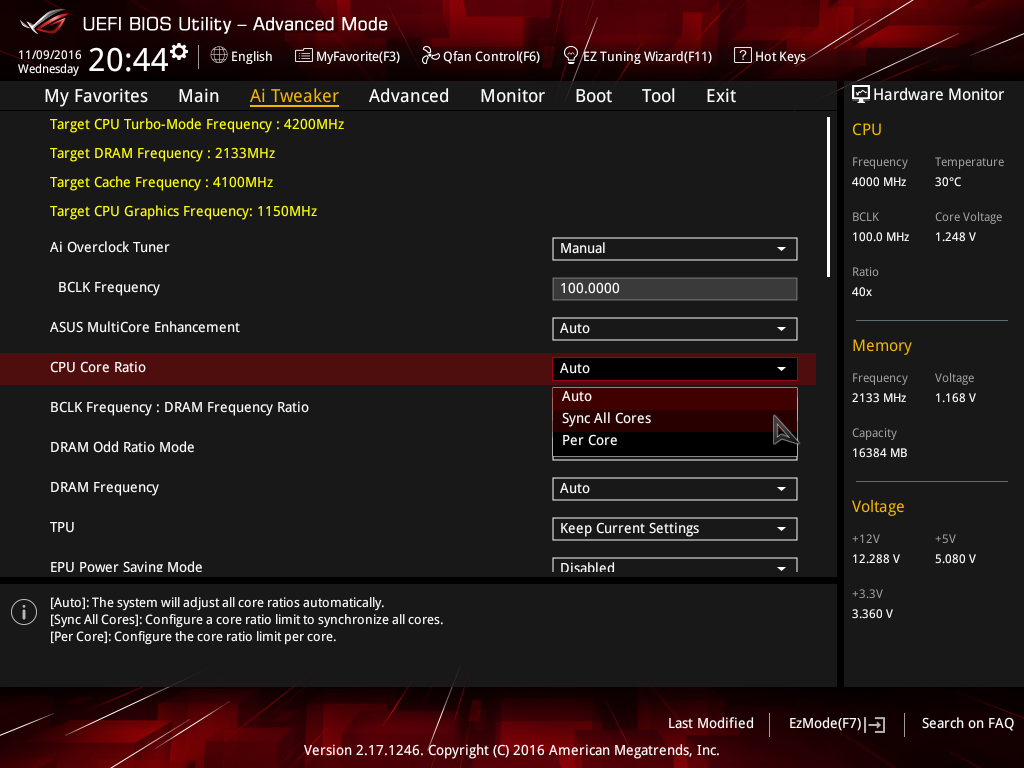Click the +5V reading 5.080 V

coord(955,559)
